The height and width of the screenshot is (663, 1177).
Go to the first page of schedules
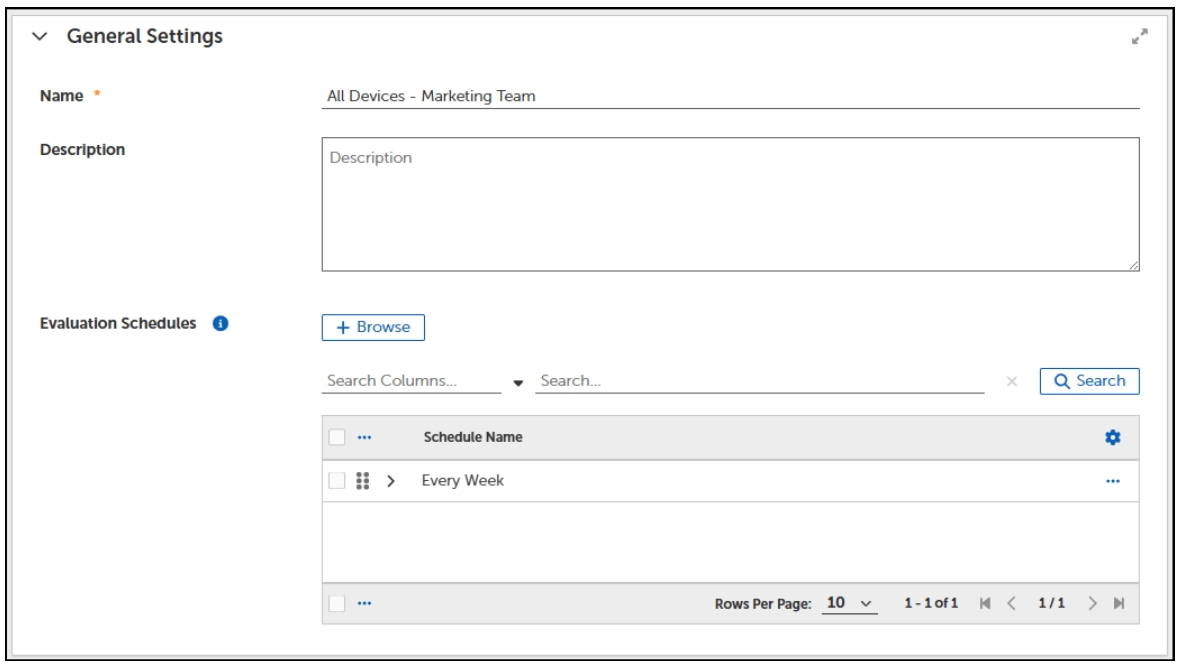click(984, 604)
